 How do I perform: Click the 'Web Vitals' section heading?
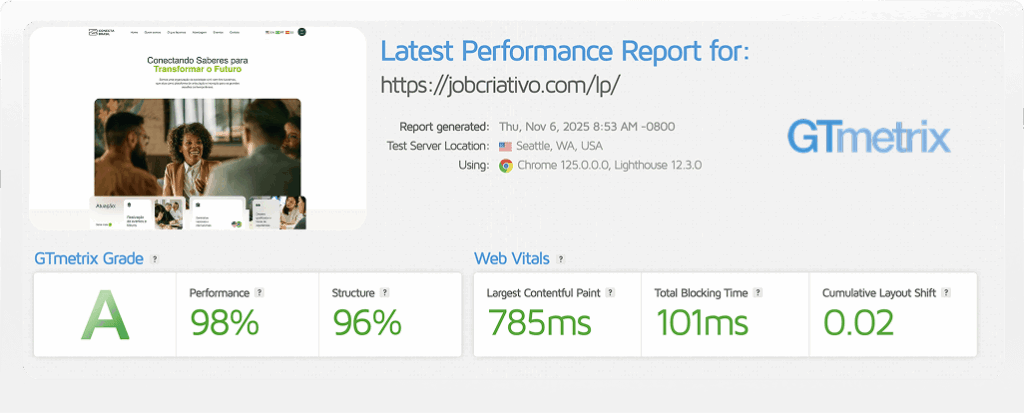pyautogui.click(x=512, y=259)
